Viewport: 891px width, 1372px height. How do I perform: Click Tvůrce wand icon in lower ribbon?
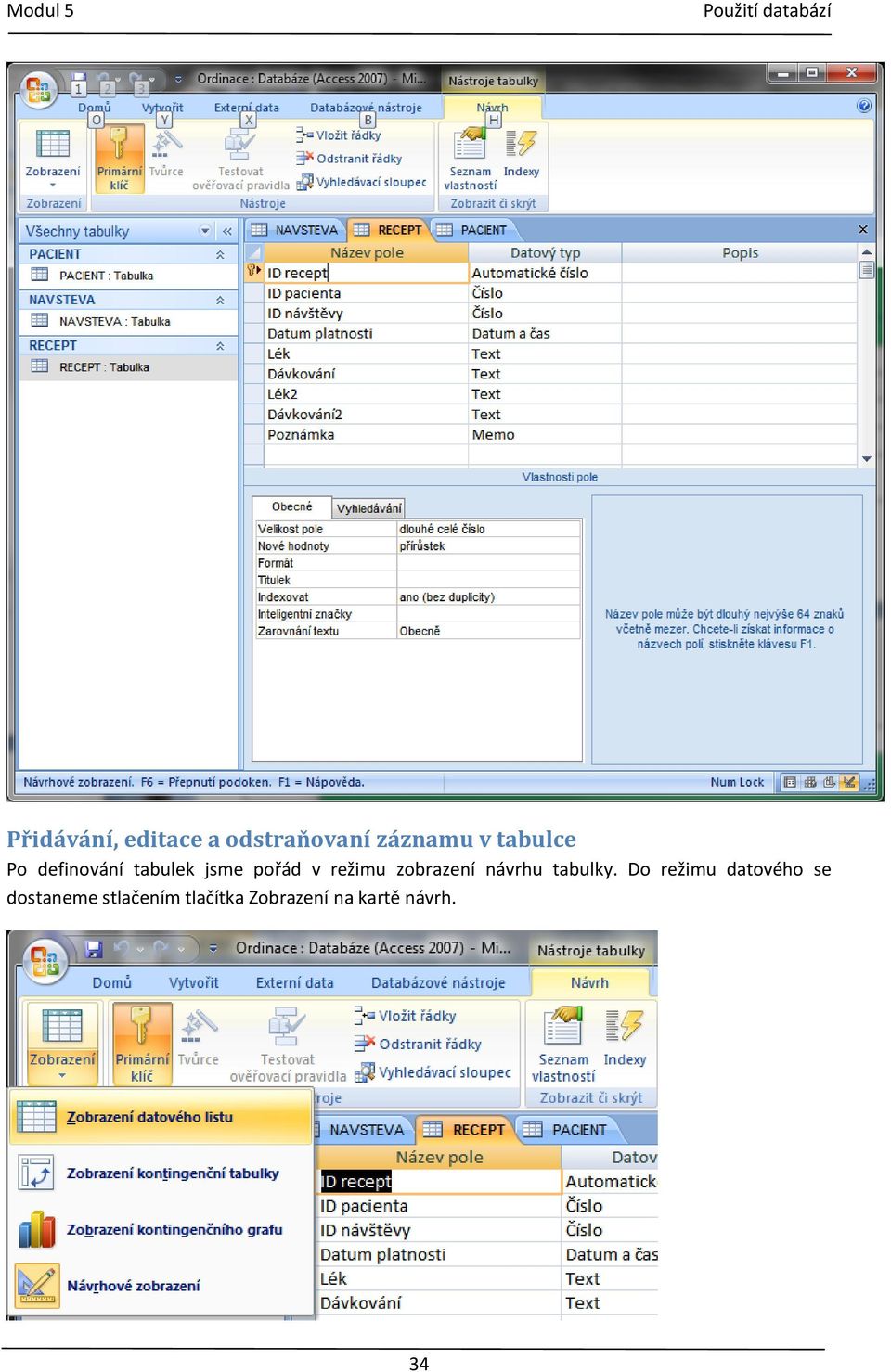[199, 1037]
